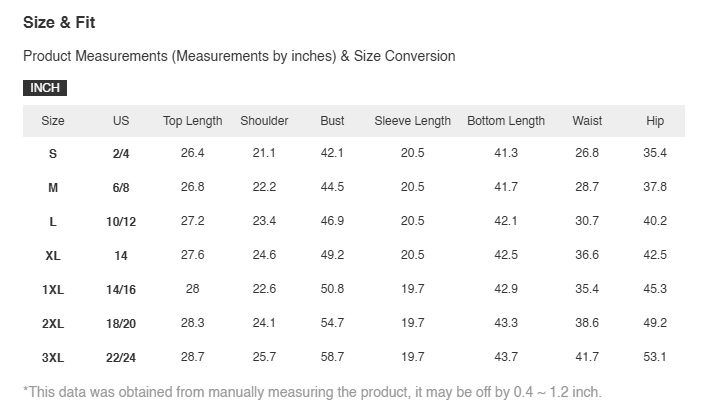Screen dimensions: 728x415
Task: Click the Sleeve Length column header
Action: pos(412,121)
